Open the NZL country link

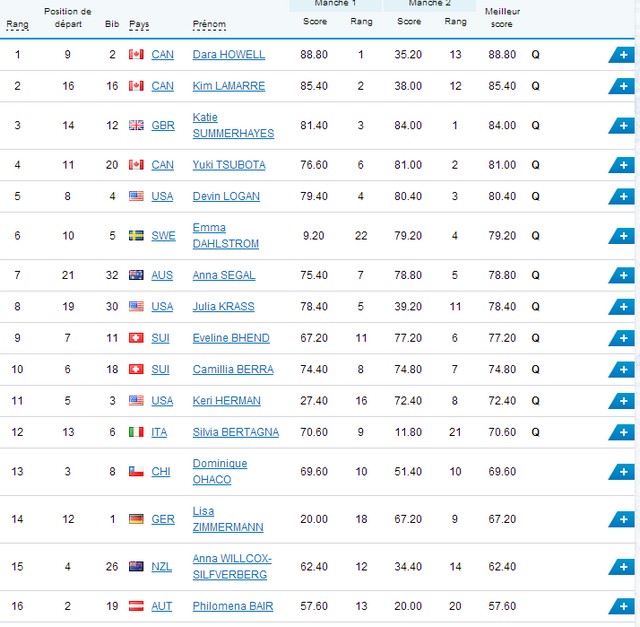[x=162, y=567]
